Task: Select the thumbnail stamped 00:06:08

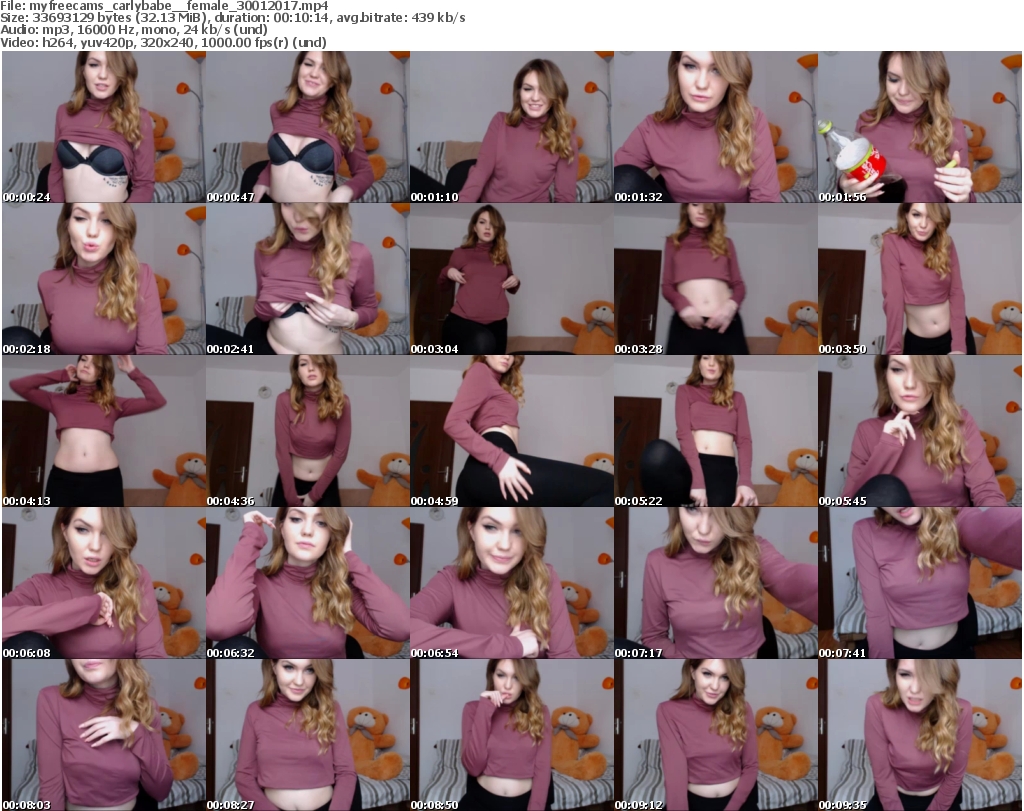Action: (104, 582)
